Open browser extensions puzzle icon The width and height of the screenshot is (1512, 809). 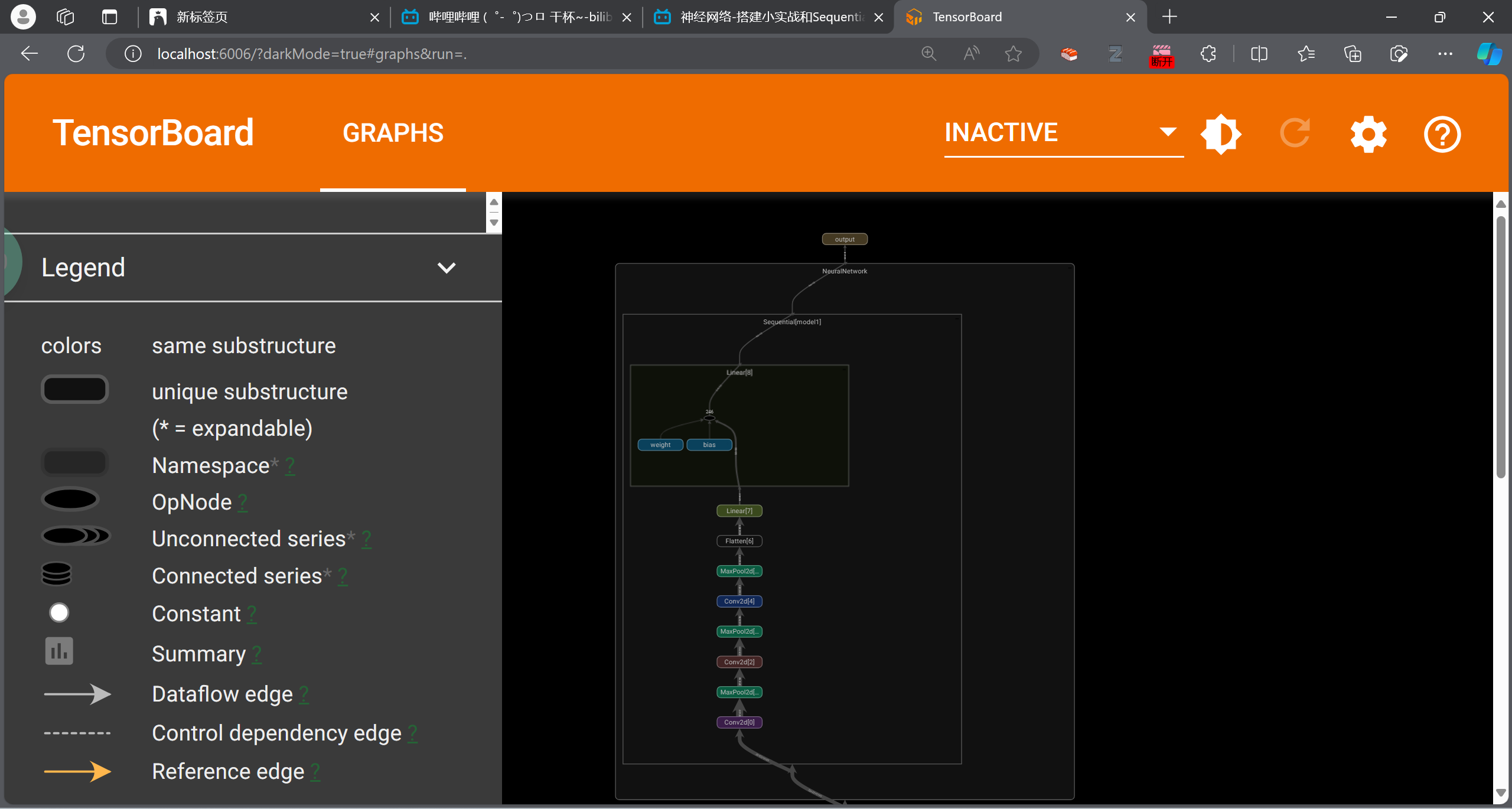[x=1208, y=54]
